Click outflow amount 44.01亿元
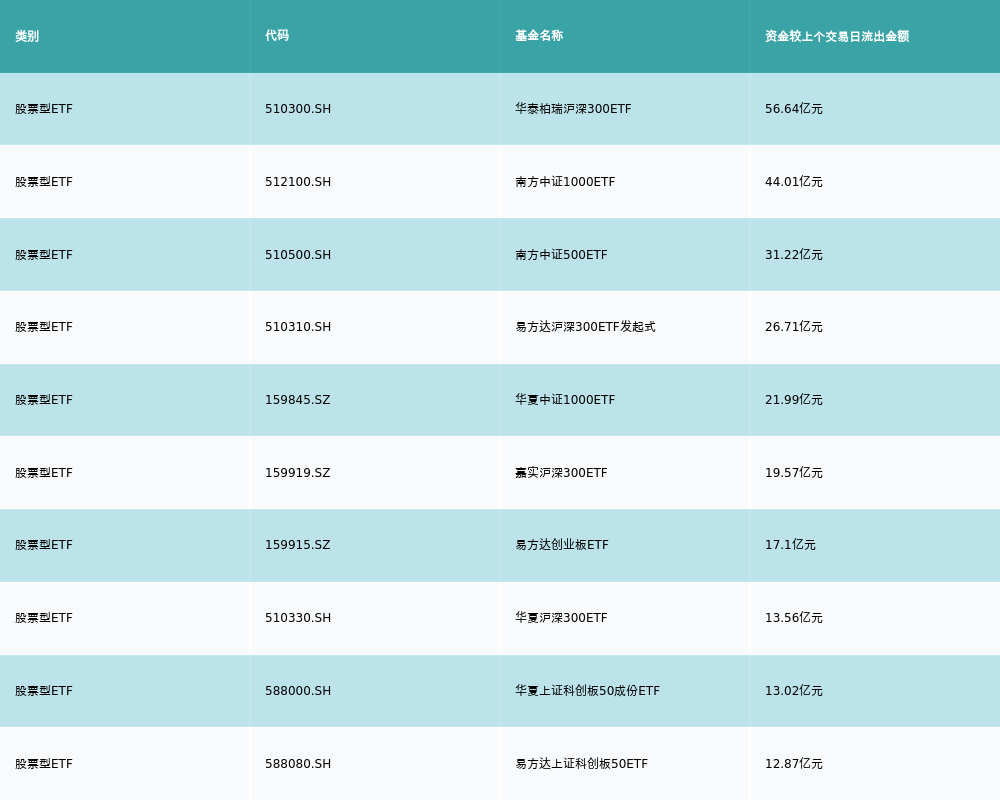Viewport: 1000px width, 800px height. [x=793, y=182]
